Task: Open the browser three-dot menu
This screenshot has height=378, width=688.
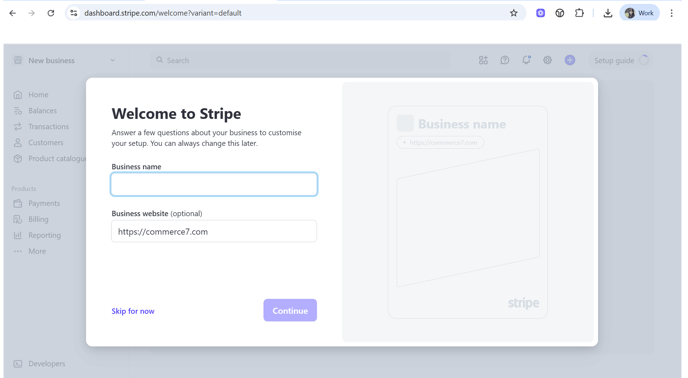Action: [671, 13]
